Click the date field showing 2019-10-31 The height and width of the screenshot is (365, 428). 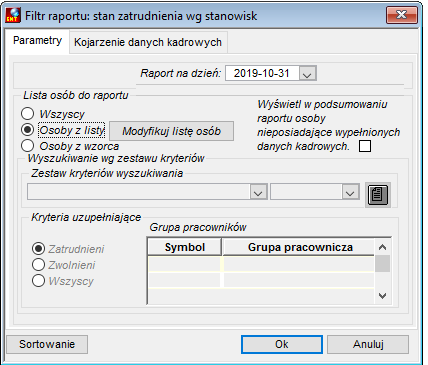pos(262,73)
